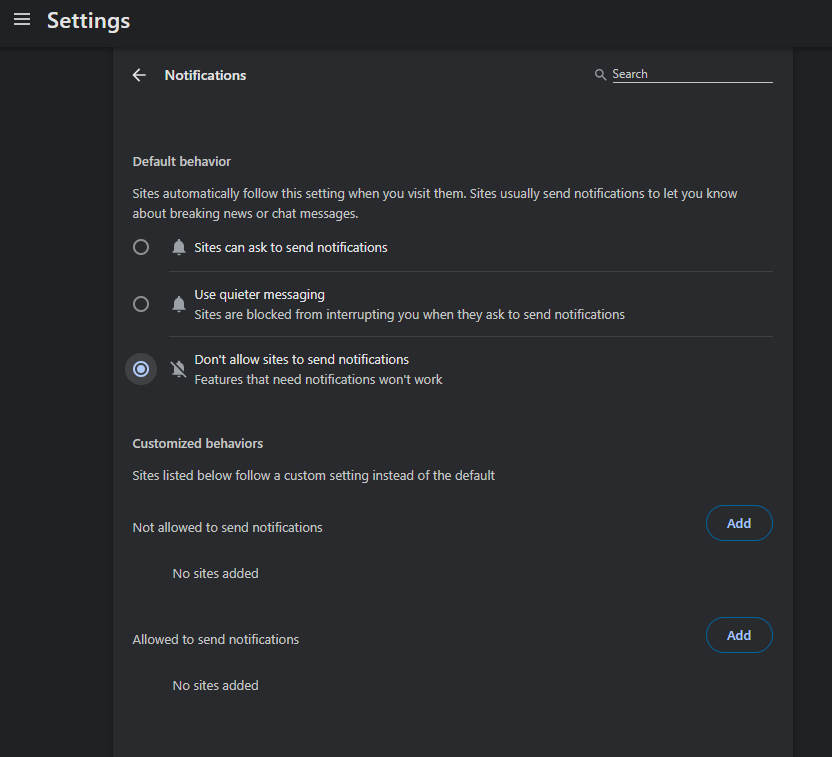This screenshot has width=832, height=757.
Task: Select Sites can ask radio button
Action: coord(141,247)
